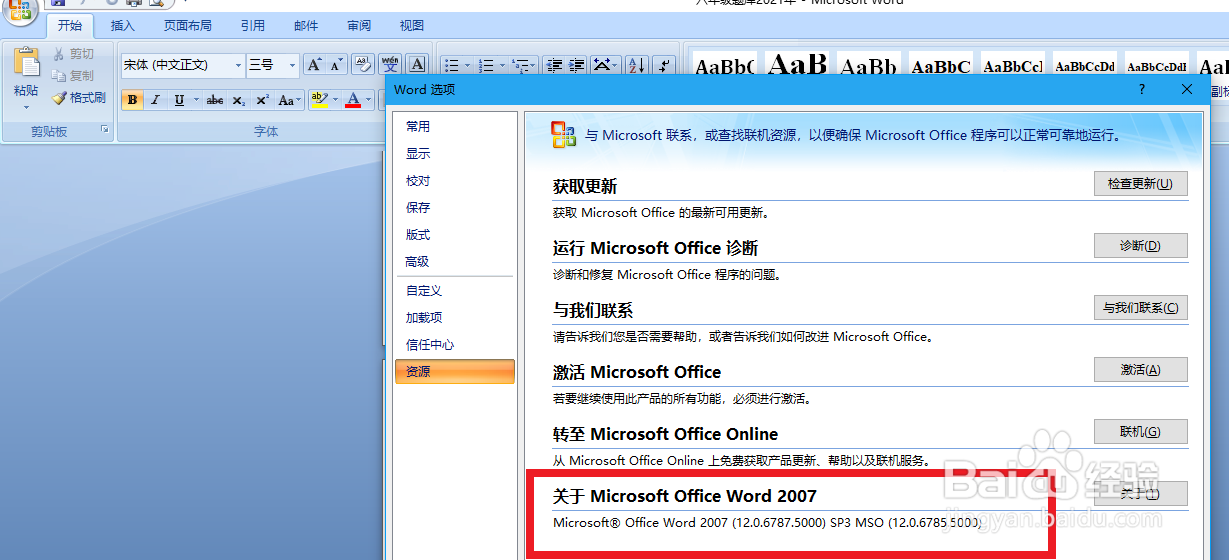Image resolution: width=1229 pixels, height=560 pixels.
Task: Toggle Subscript formatting
Action: pyautogui.click(x=238, y=100)
